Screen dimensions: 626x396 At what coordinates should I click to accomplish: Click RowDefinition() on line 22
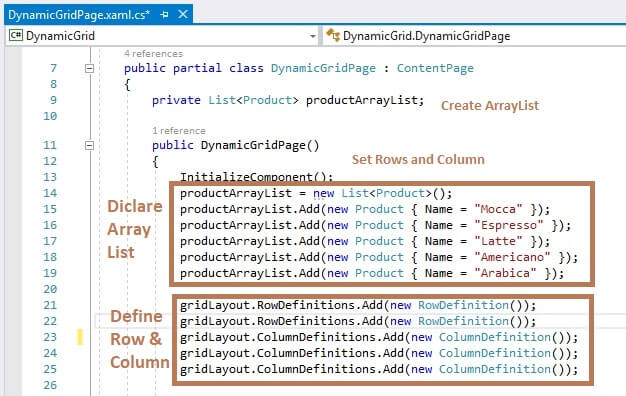tap(470, 321)
